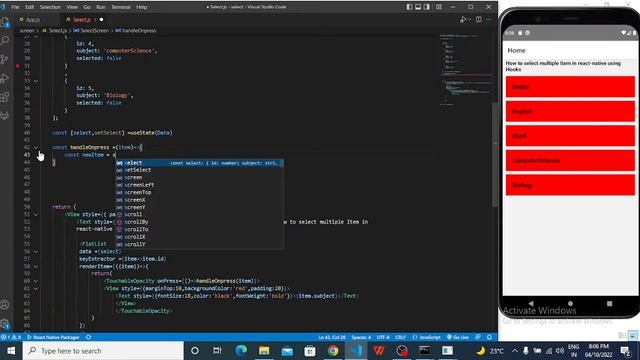Click the Windows Start button

pos(11,351)
